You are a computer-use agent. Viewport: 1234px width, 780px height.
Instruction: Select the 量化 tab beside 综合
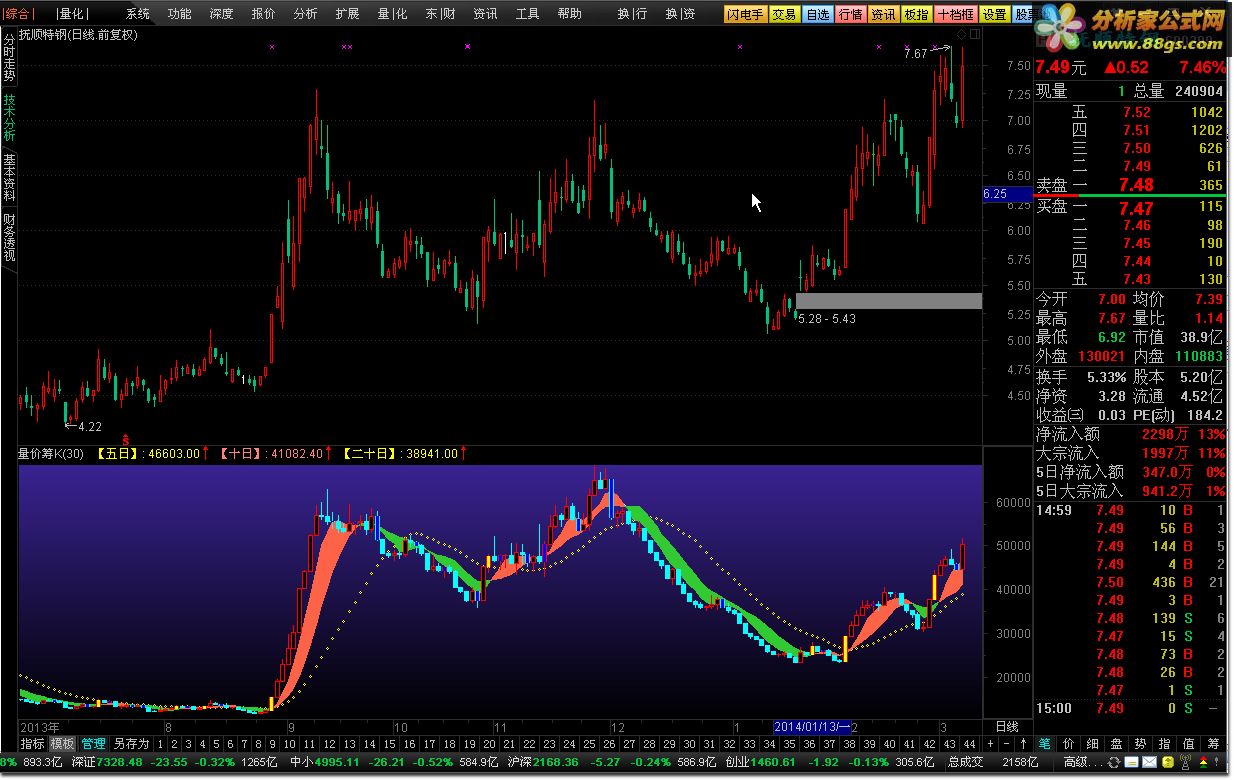pos(71,14)
